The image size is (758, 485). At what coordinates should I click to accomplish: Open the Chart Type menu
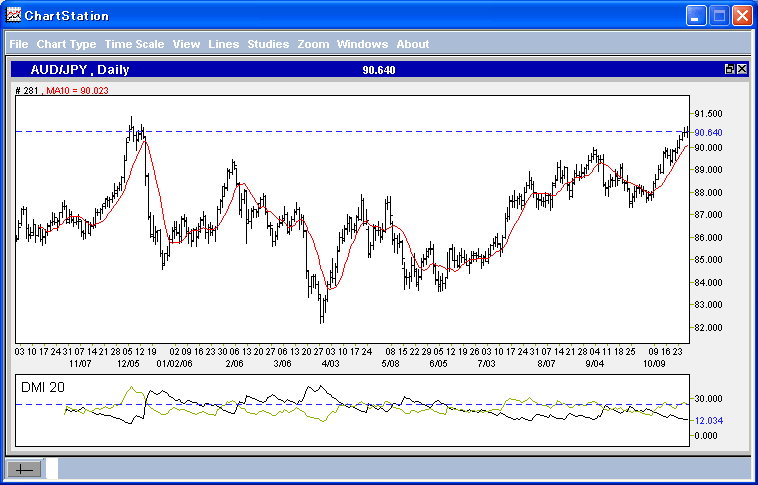coord(66,44)
